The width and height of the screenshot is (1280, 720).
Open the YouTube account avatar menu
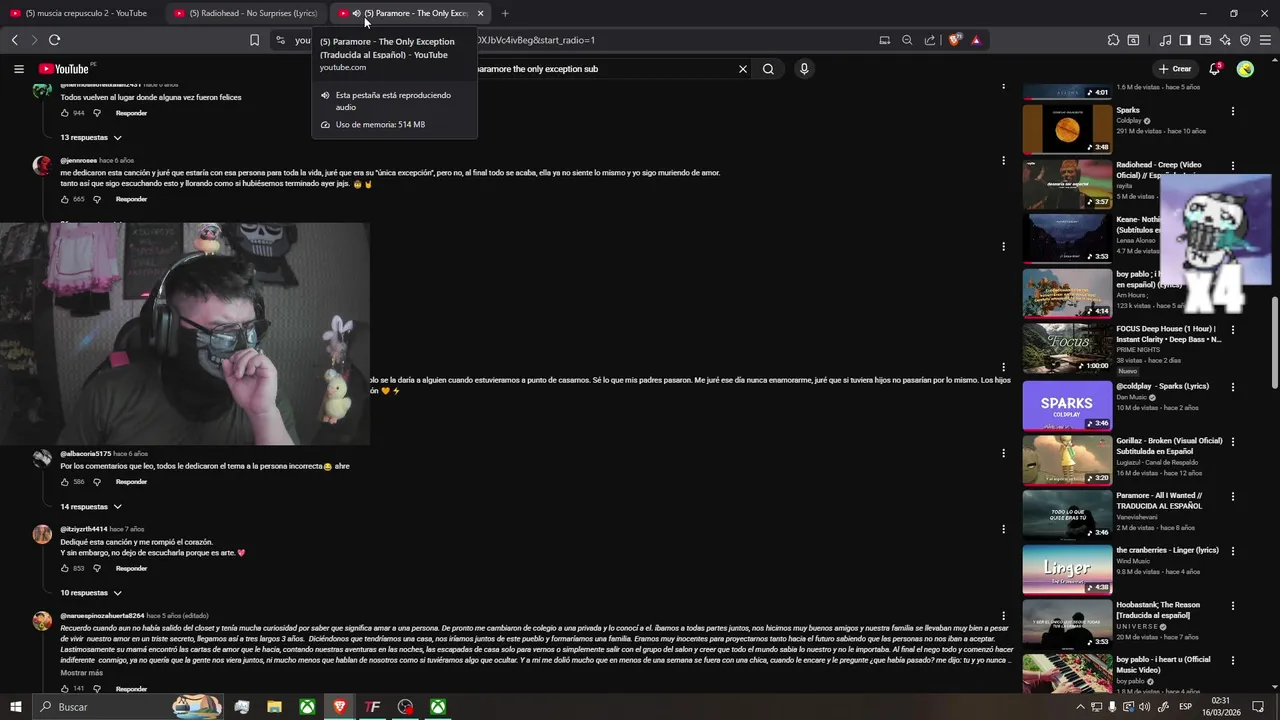[1245, 69]
